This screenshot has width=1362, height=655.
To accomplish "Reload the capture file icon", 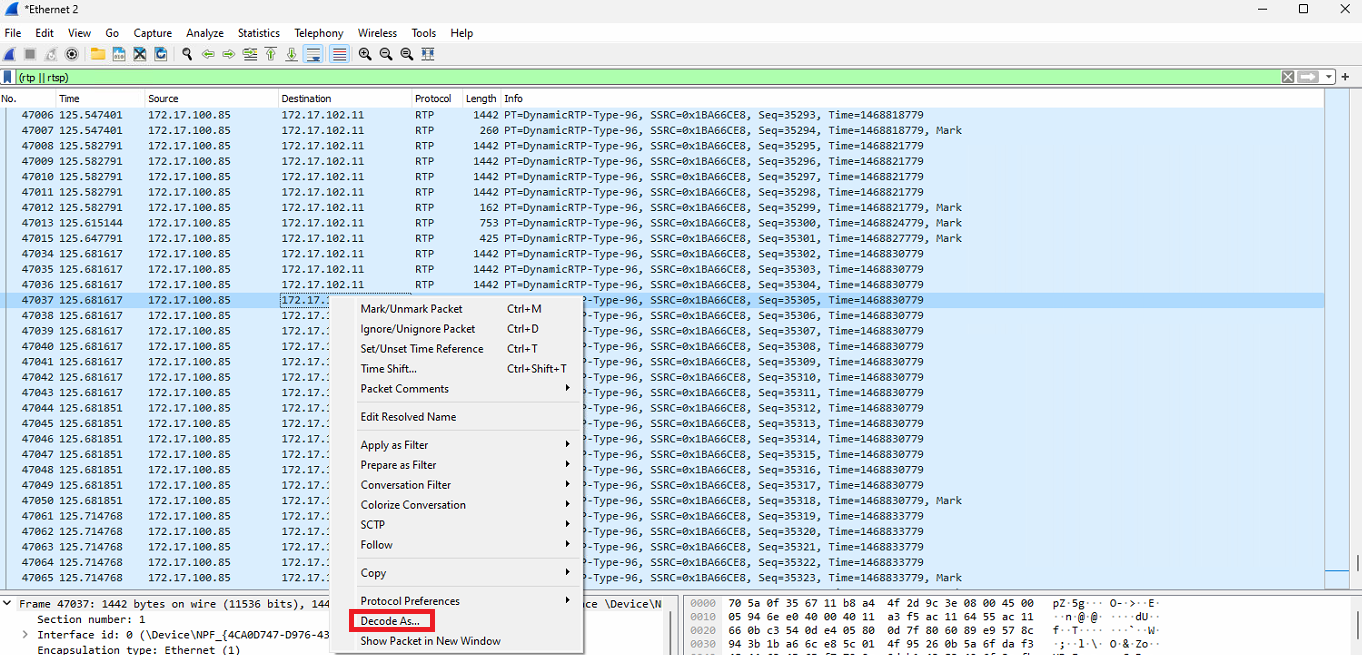I will 161,54.
